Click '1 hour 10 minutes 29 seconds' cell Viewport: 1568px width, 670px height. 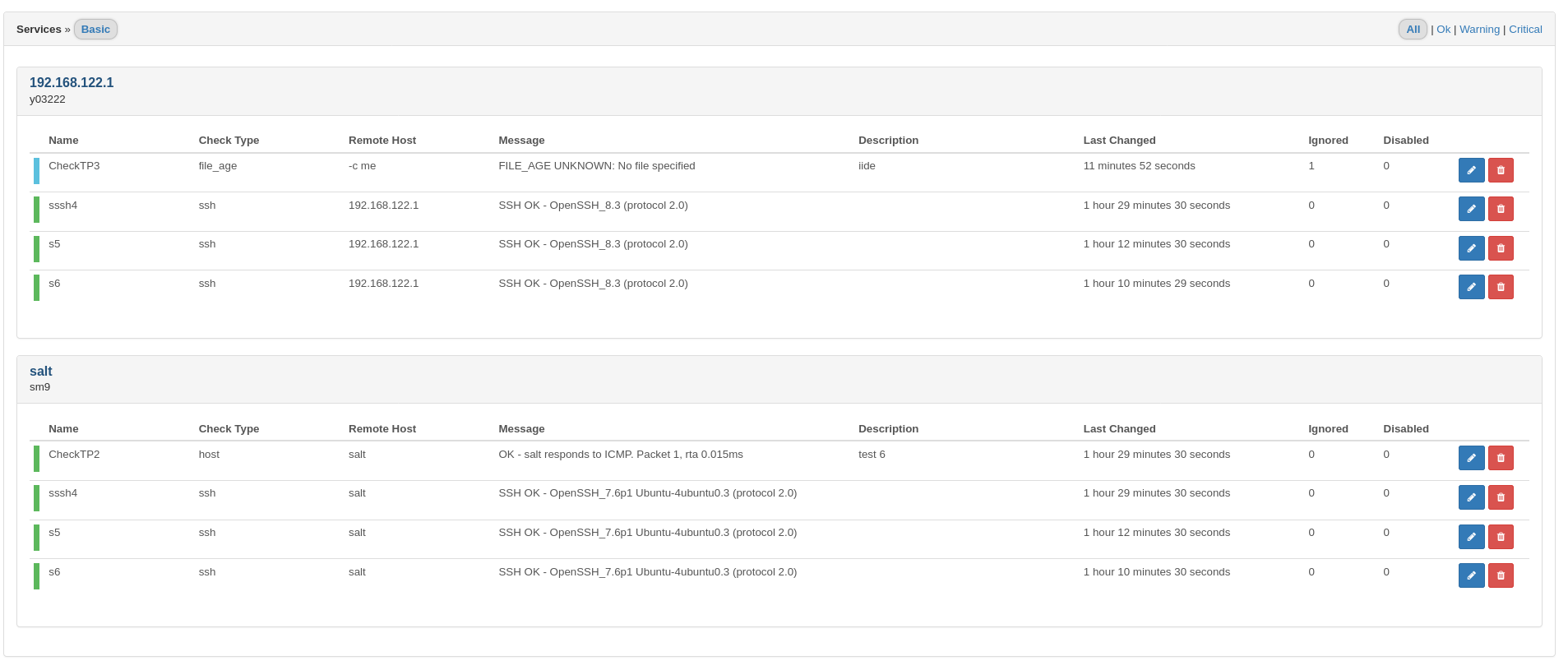(1157, 284)
